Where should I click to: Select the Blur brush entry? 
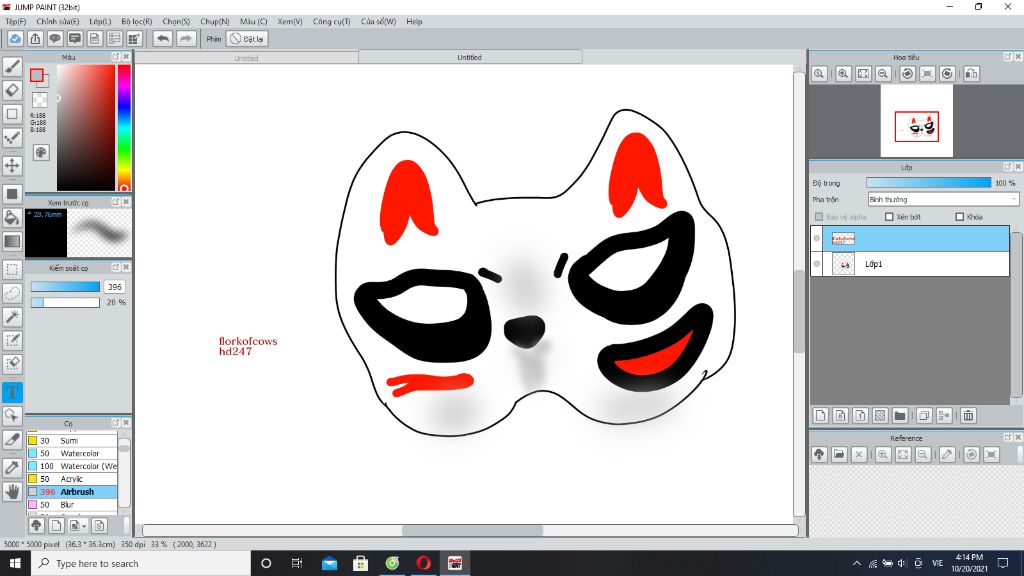click(x=72, y=505)
